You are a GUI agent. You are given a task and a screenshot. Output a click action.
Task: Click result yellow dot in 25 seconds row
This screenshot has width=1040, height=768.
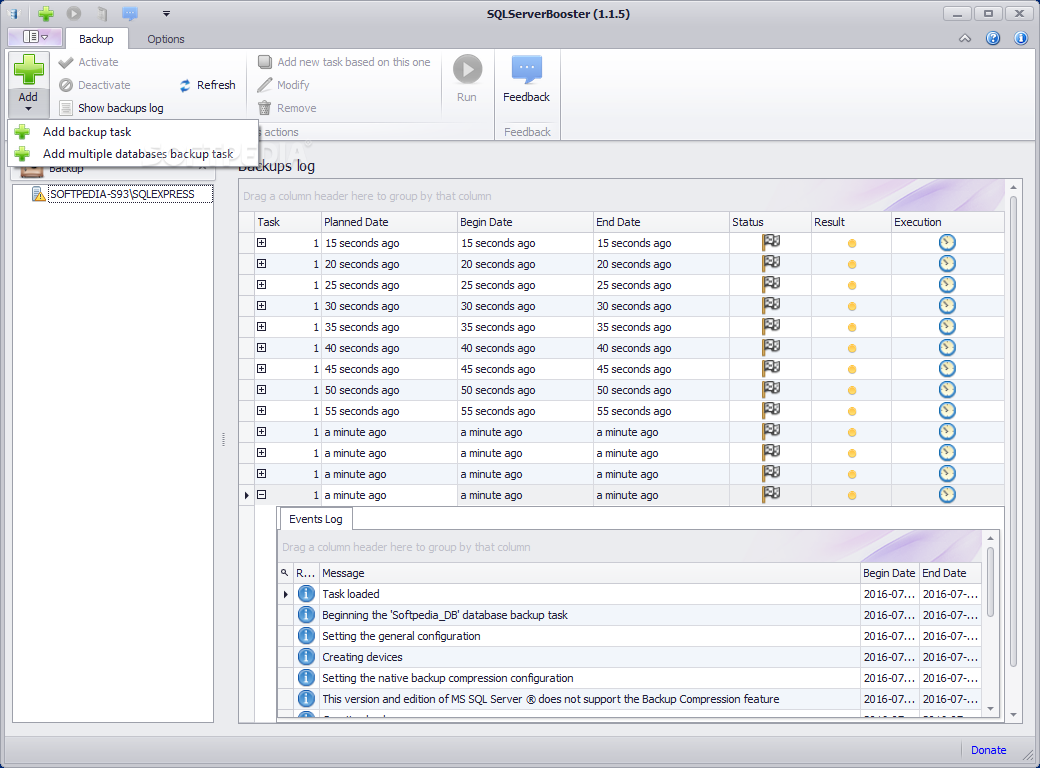coord(852,285)
